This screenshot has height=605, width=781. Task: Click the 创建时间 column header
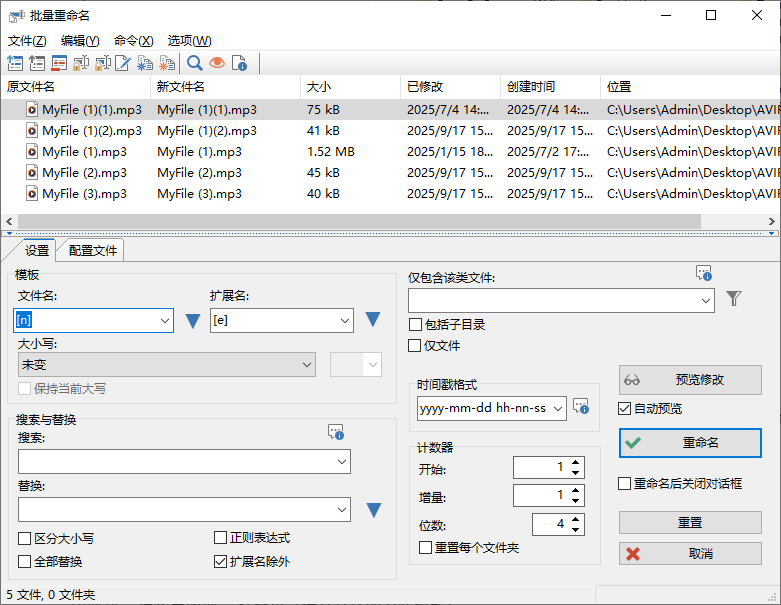[550, 87]
